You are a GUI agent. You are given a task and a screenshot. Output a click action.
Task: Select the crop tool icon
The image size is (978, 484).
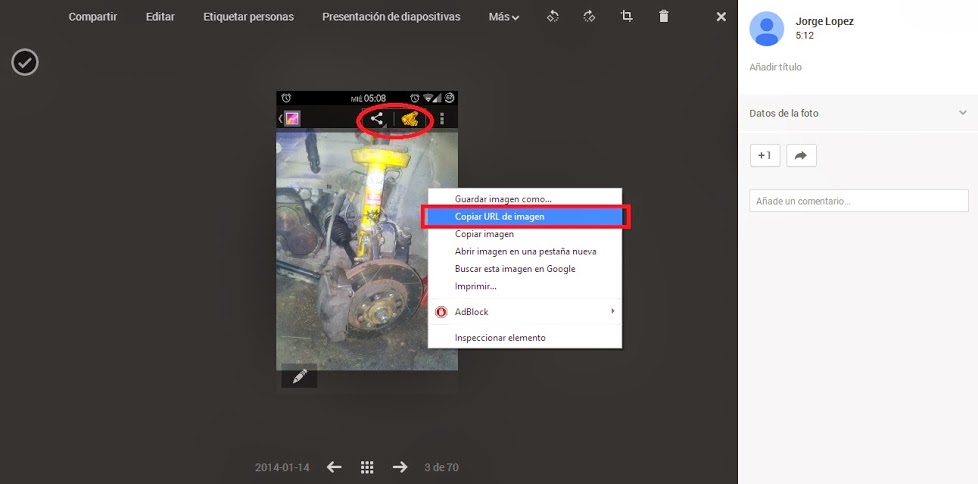(x=627, y=17)
